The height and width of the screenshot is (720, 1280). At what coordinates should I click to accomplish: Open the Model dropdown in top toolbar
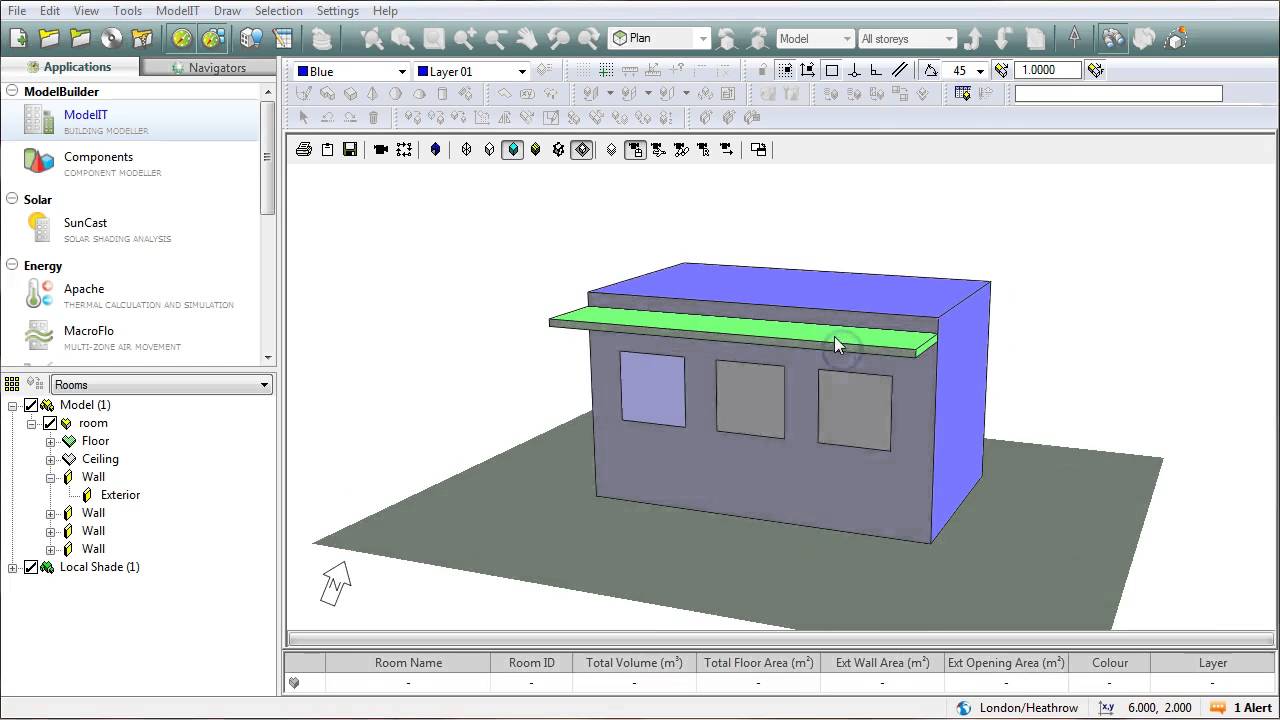pyautogui.click(x=847, y=39)
